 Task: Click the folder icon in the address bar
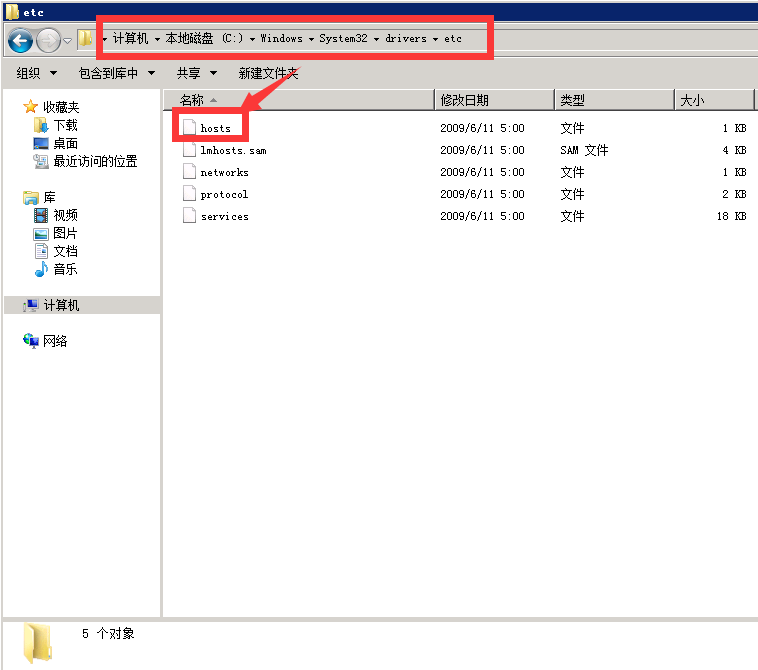coord(85,38)
